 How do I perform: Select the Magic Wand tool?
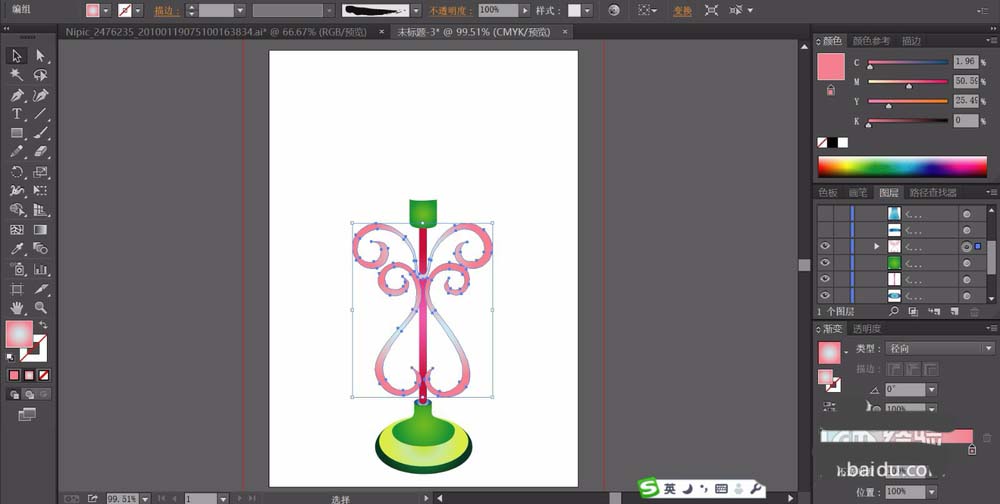pyautogui.click(x=17, y=75)
